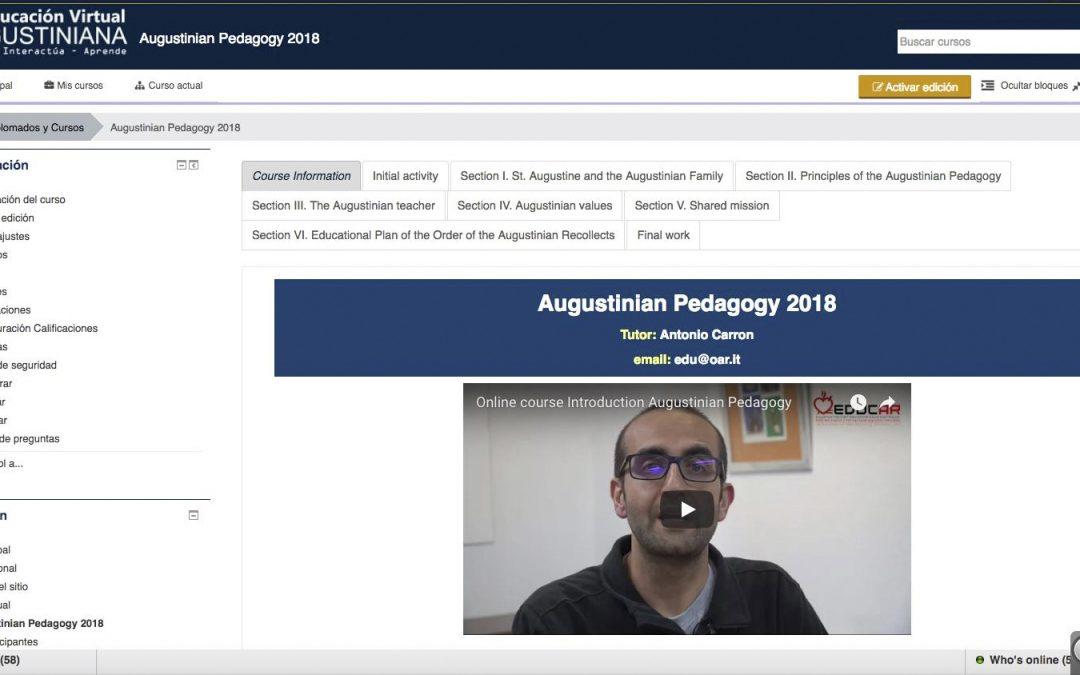Expand the bottom-left (58) panel
The width and height of the screenshot is (1080, 675).
pos(45,660)
